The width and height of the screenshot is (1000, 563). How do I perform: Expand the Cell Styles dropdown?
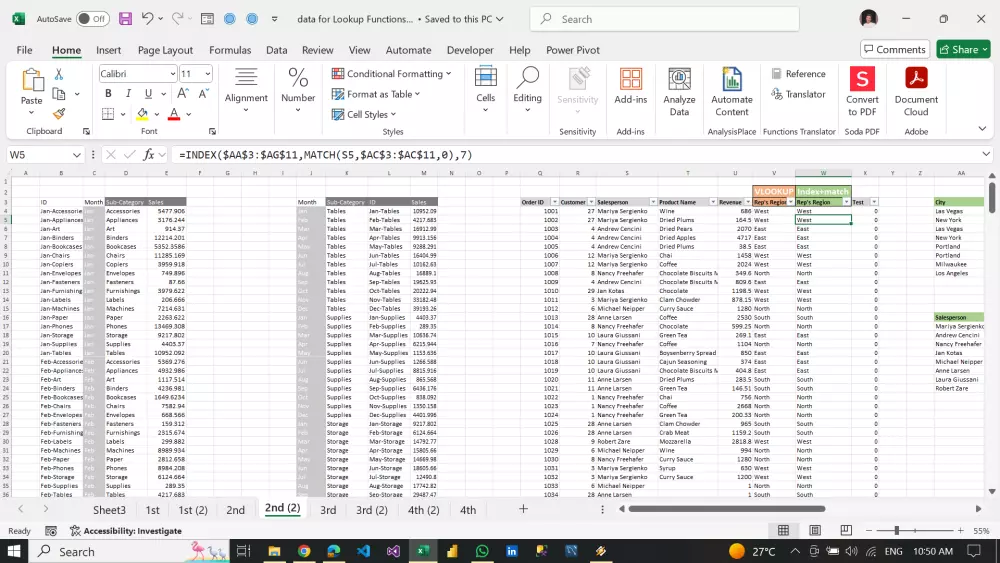coord(367,115)
